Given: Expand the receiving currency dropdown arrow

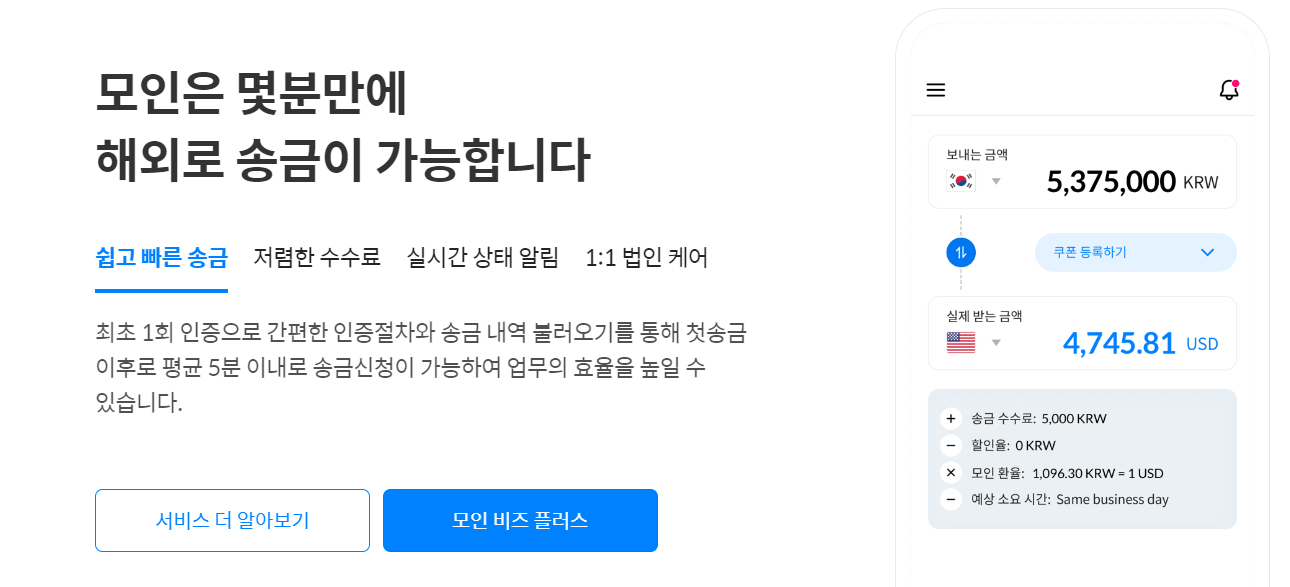Looking at the screenshot, I should (x=996, y=343).
